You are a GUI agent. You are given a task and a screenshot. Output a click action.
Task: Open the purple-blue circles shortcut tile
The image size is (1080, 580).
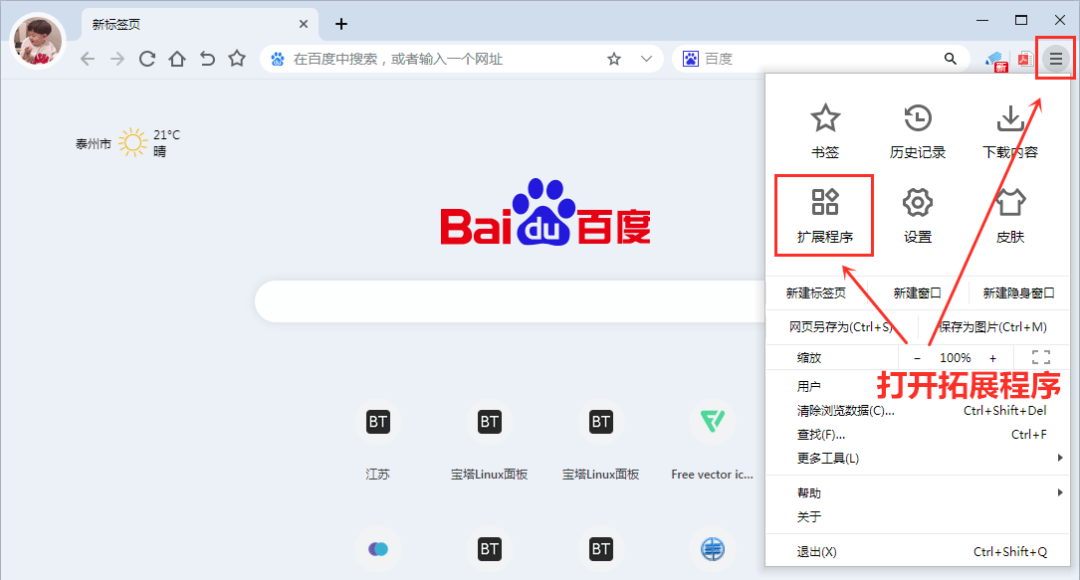(377, 549)
